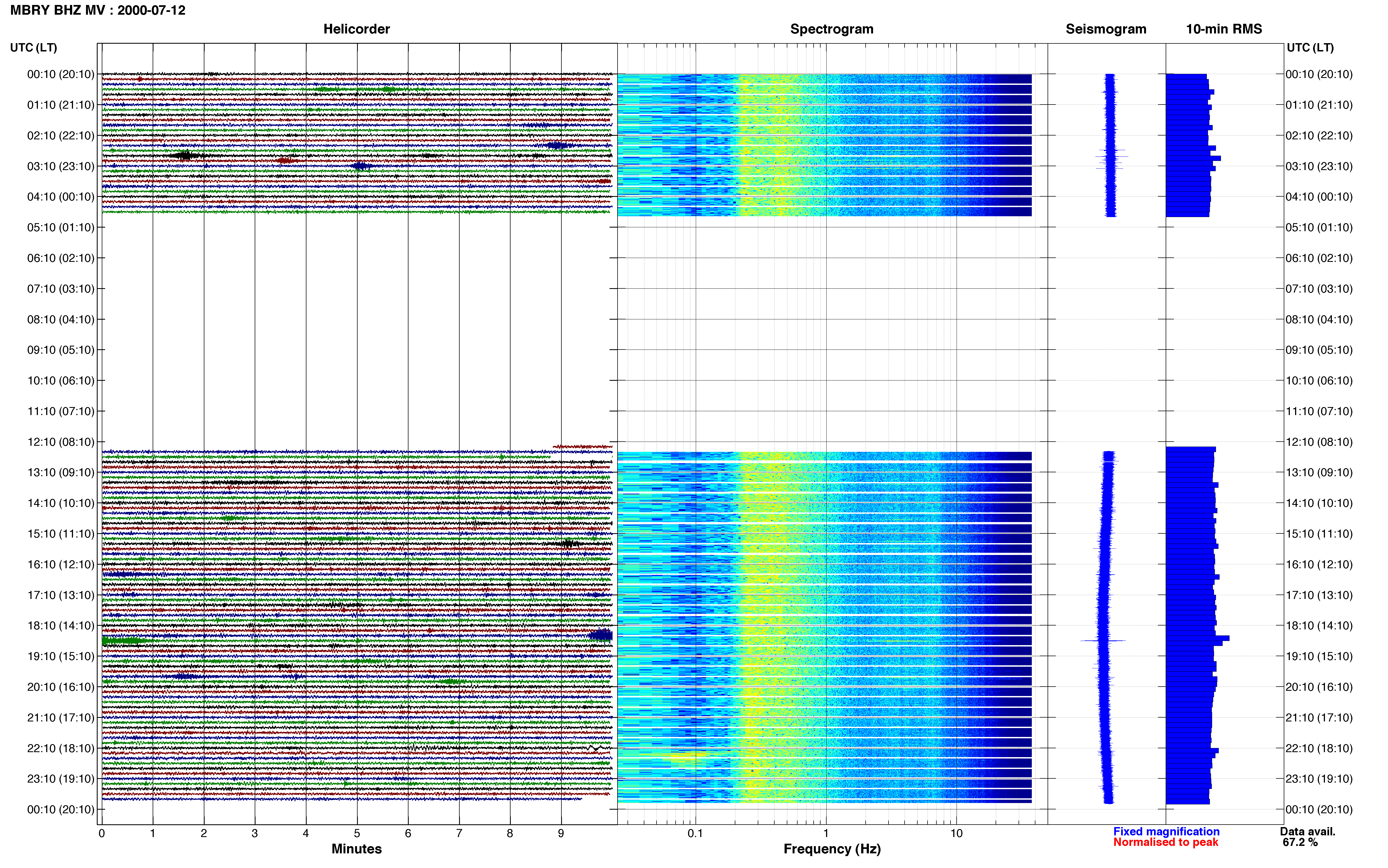
Task: Click the left '03:10 (23:10)' time label
Action: point(61,166)
